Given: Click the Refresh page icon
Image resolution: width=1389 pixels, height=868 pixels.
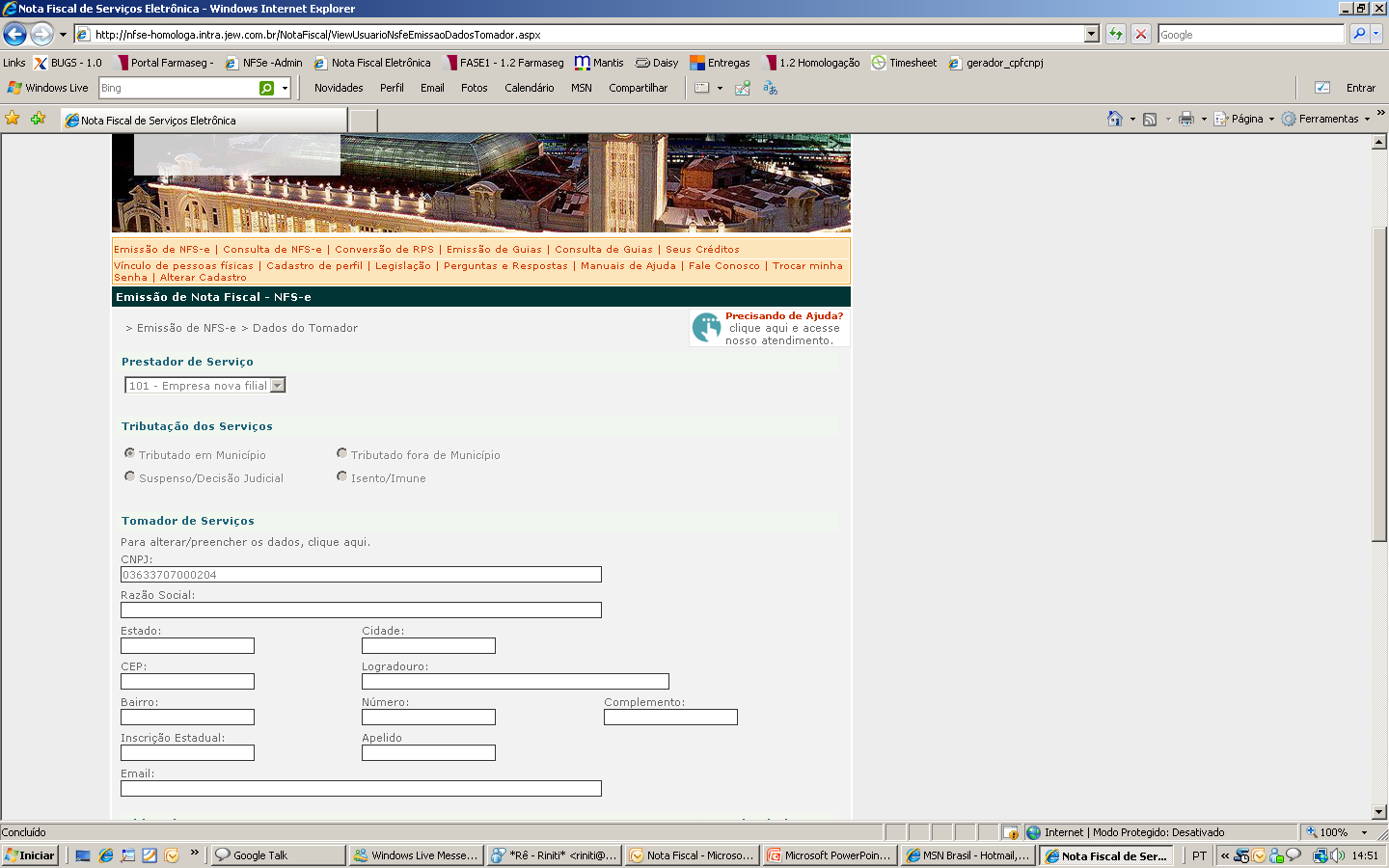Looking at the screenshot, I should pyautogui.click(x=1116, y=34).
